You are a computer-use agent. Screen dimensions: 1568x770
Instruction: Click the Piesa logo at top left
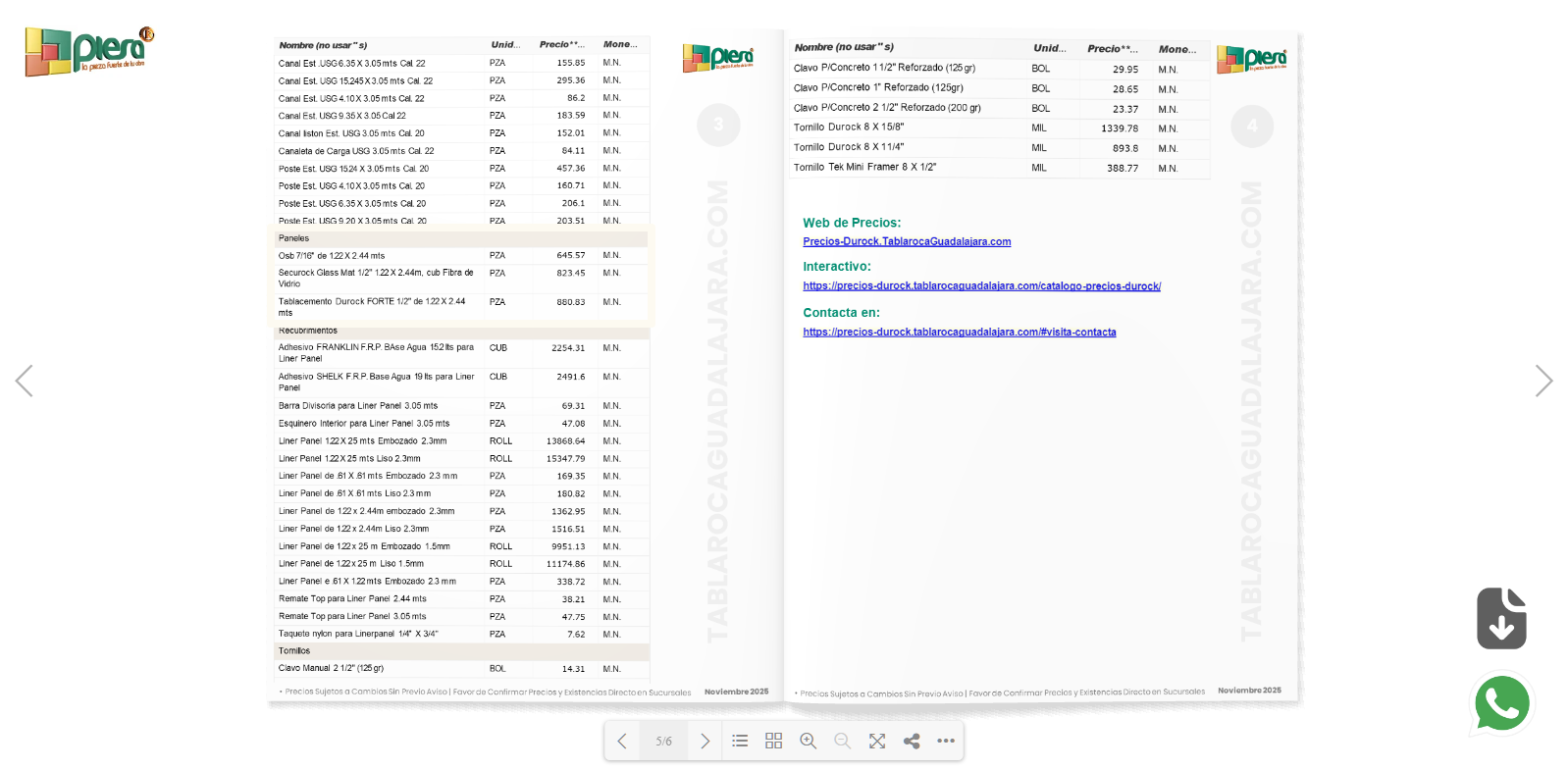[89, 51]
